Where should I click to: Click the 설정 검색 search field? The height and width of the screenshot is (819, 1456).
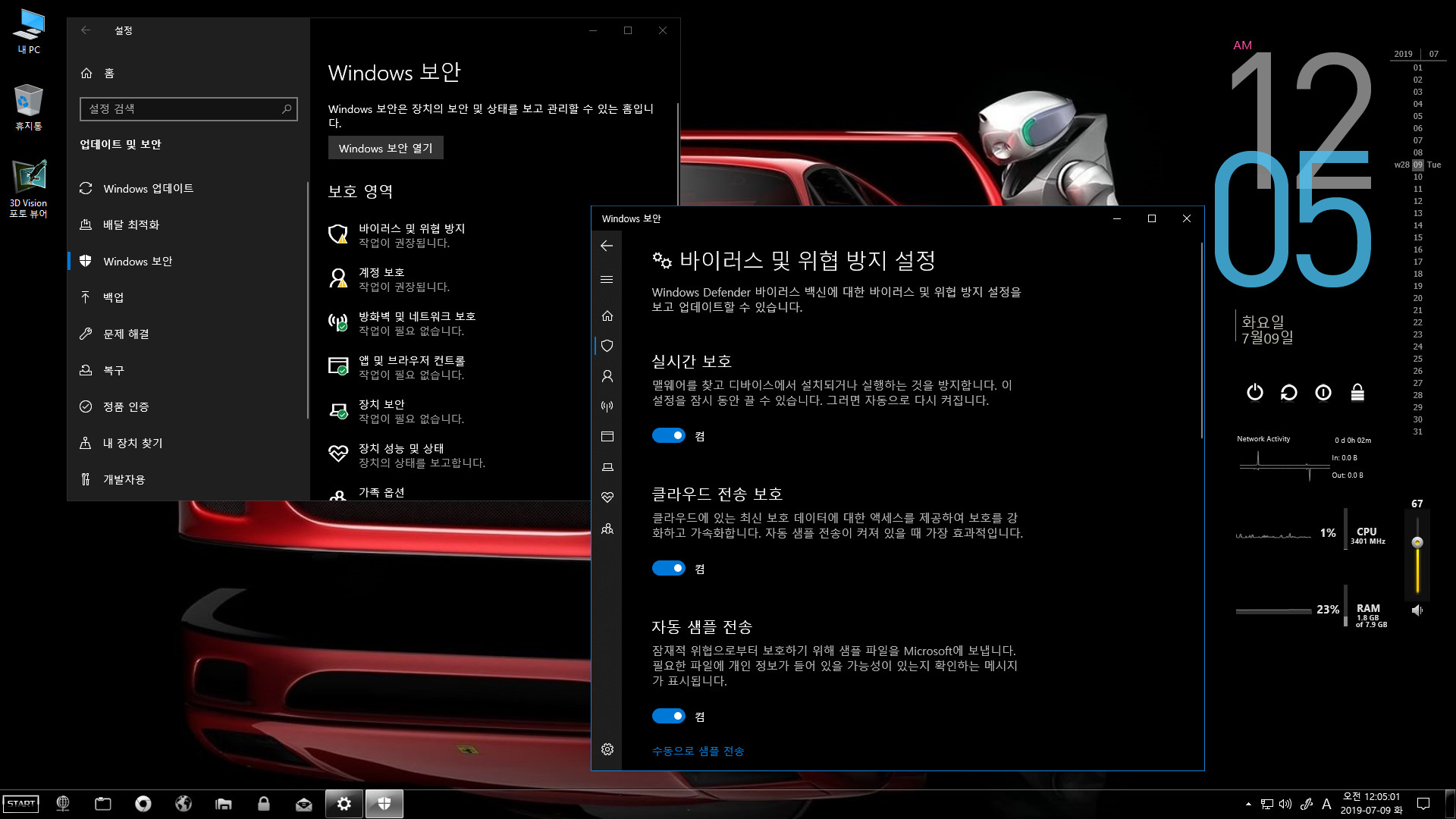click(x=188, y=108)
